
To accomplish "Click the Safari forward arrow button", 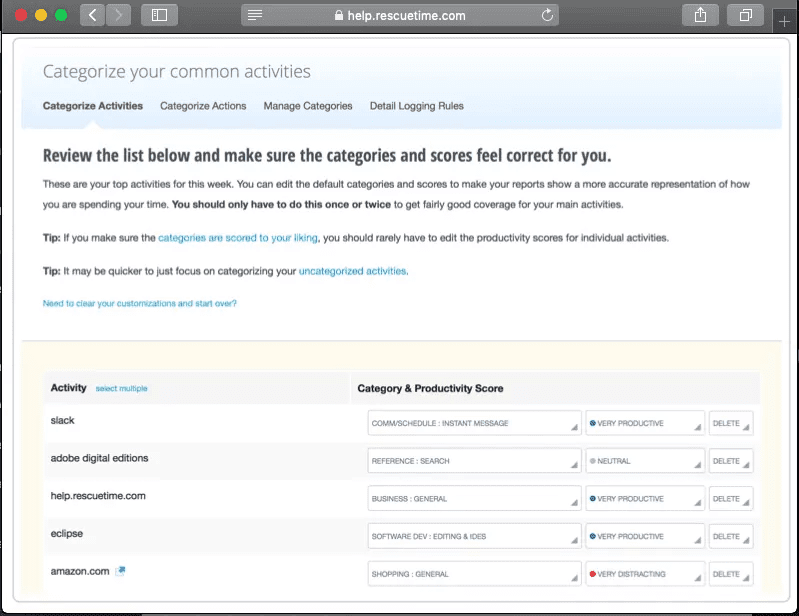I will [118, 15].
